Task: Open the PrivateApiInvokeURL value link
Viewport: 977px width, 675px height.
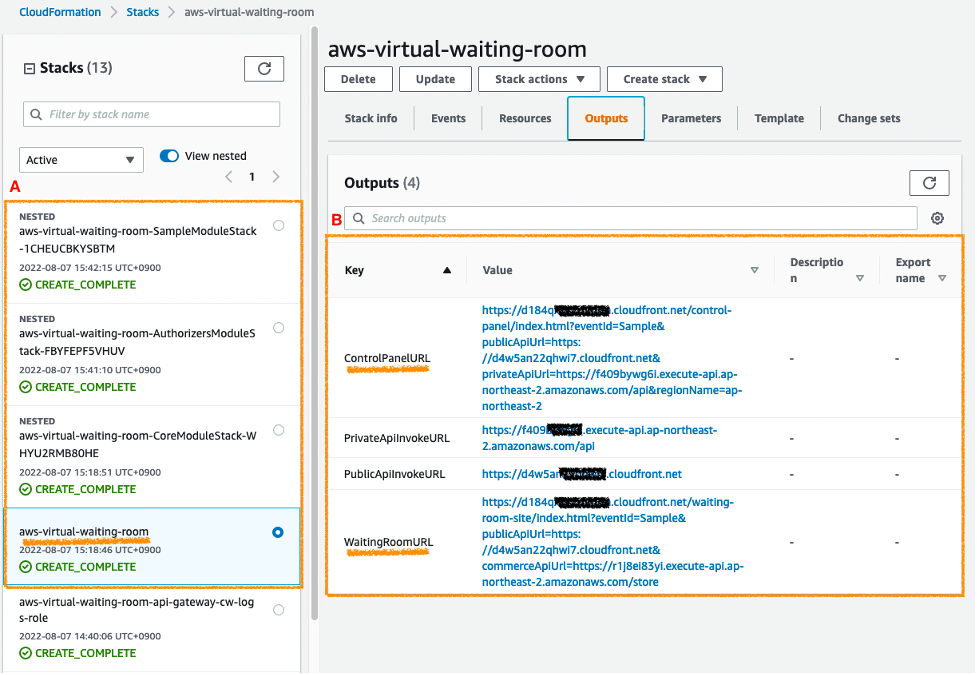Action: pyautogui.click(x=599, y=438)
